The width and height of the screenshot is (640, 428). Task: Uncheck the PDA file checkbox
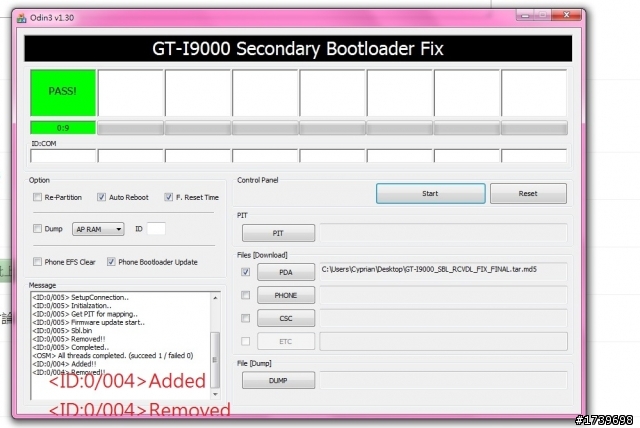pyautogui.click(x=245, y=272)
